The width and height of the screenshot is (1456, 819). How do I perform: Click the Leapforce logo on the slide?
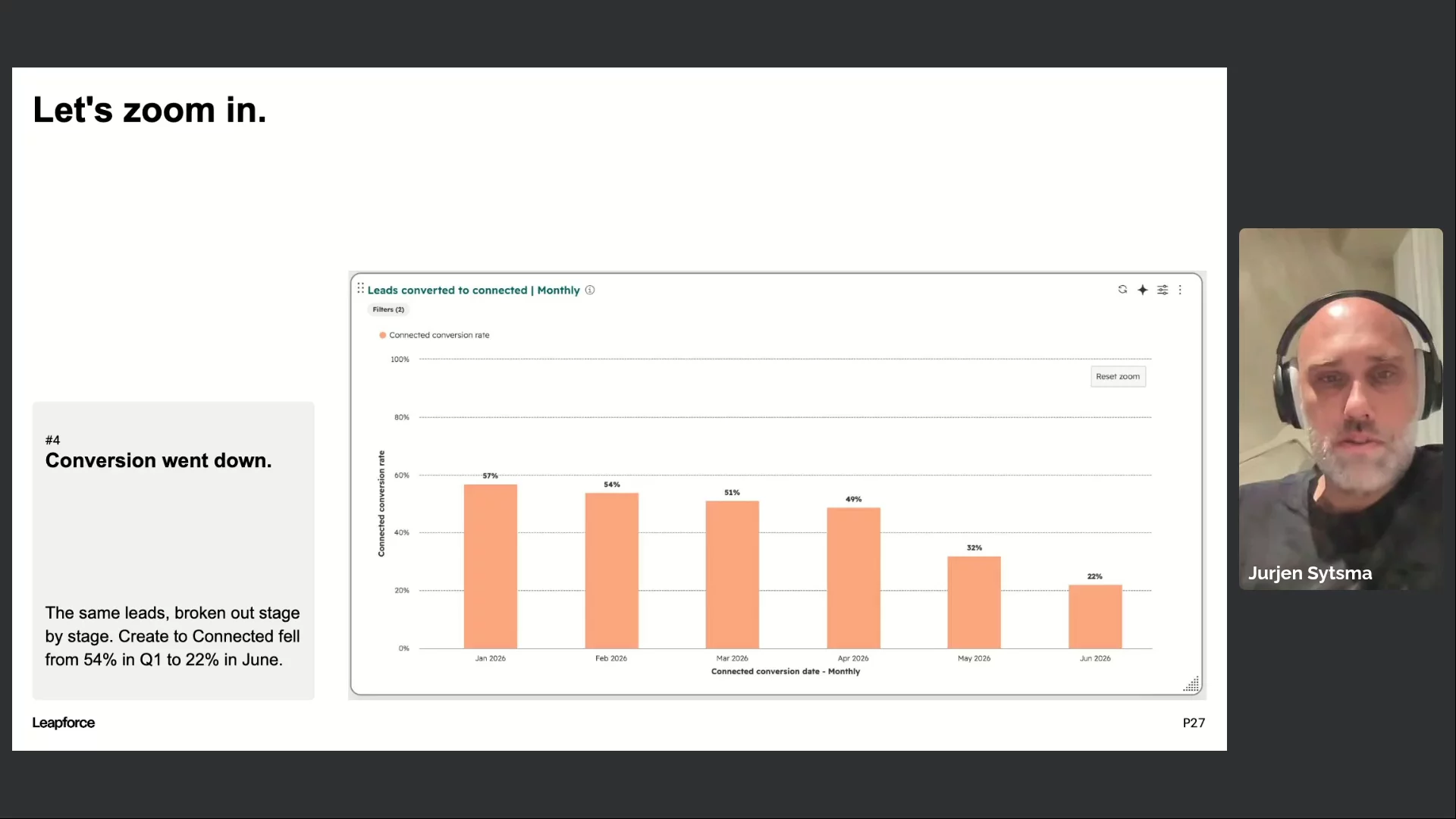click(x=64, y=723)
